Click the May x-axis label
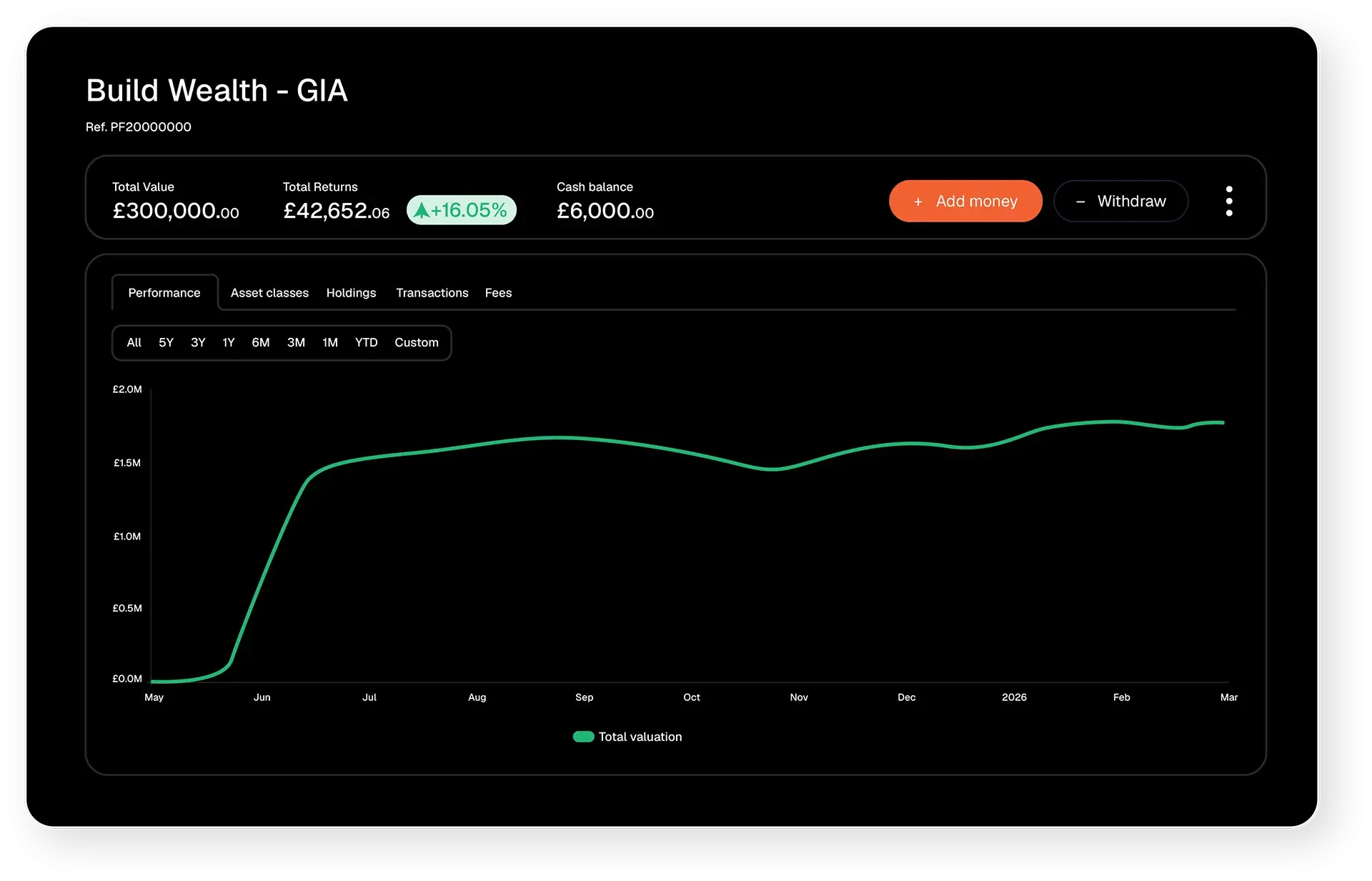 [x=154, y=697]
